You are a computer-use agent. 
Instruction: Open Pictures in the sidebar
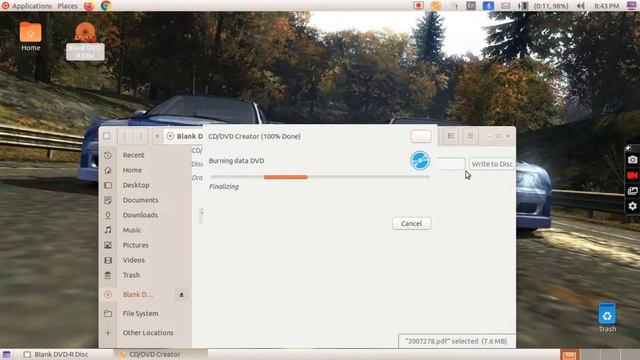(136, 245)
